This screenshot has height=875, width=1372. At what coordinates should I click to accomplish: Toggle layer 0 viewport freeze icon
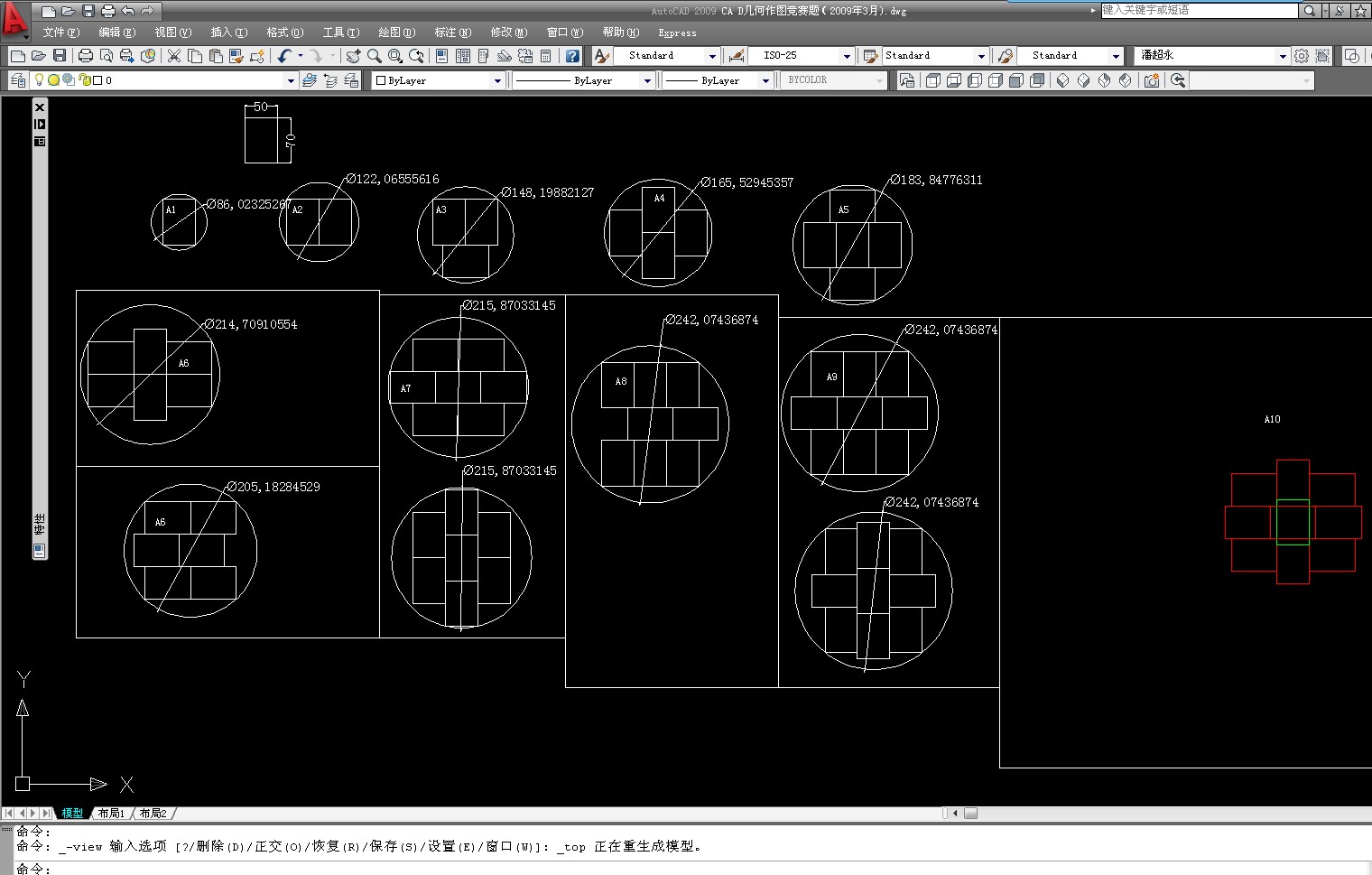(69, 80)
